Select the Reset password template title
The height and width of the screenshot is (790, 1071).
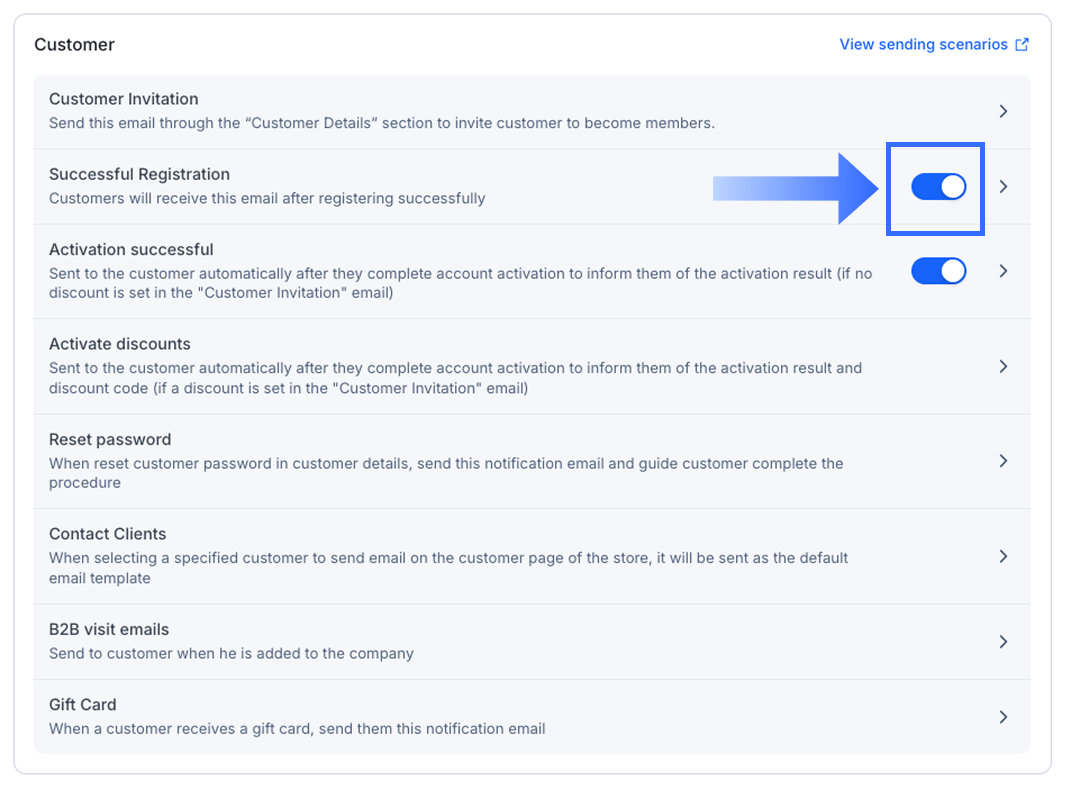pyautogui.click(x=110, y=440)
